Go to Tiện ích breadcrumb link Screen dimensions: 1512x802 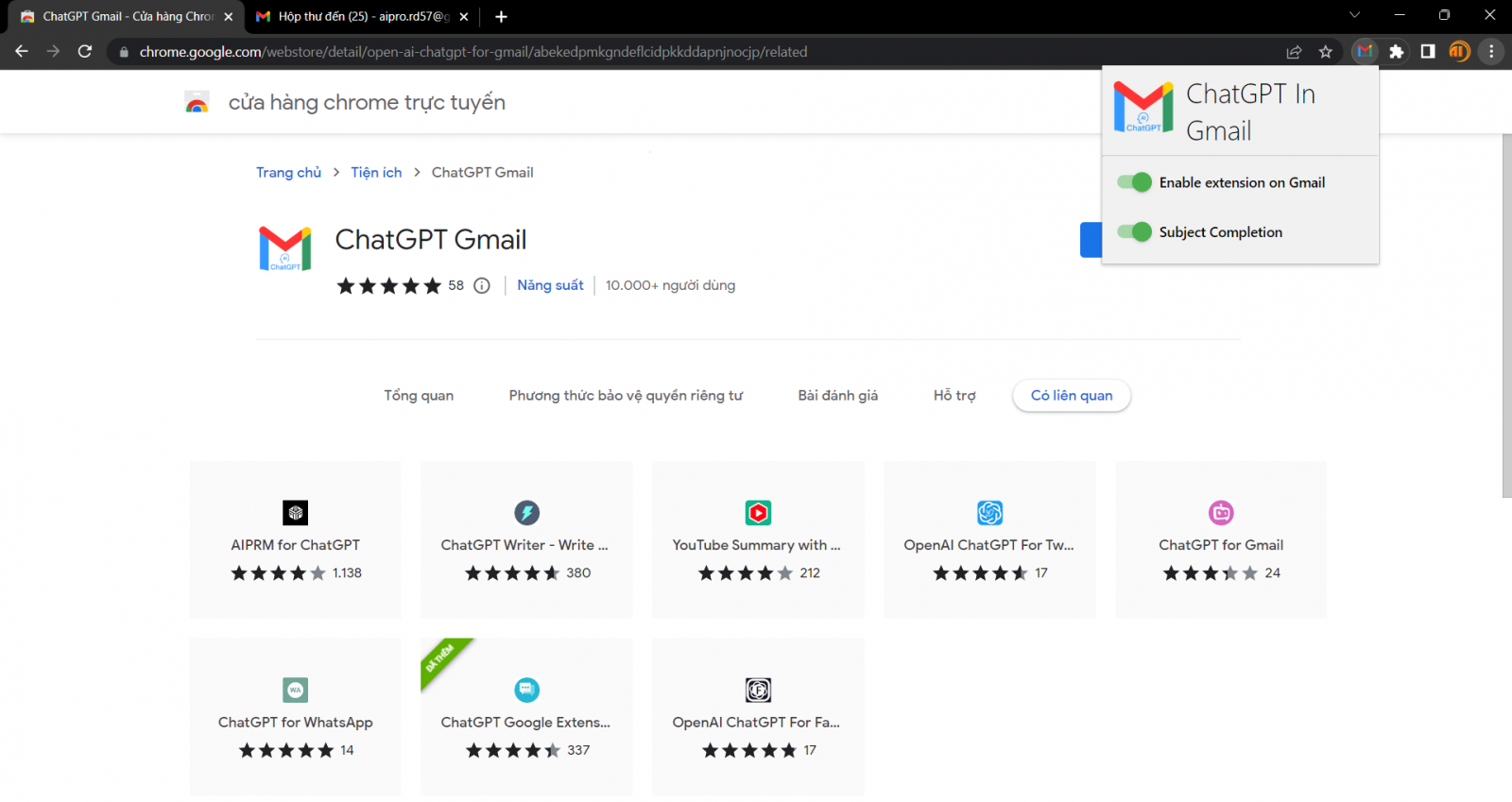click(376, 172)
